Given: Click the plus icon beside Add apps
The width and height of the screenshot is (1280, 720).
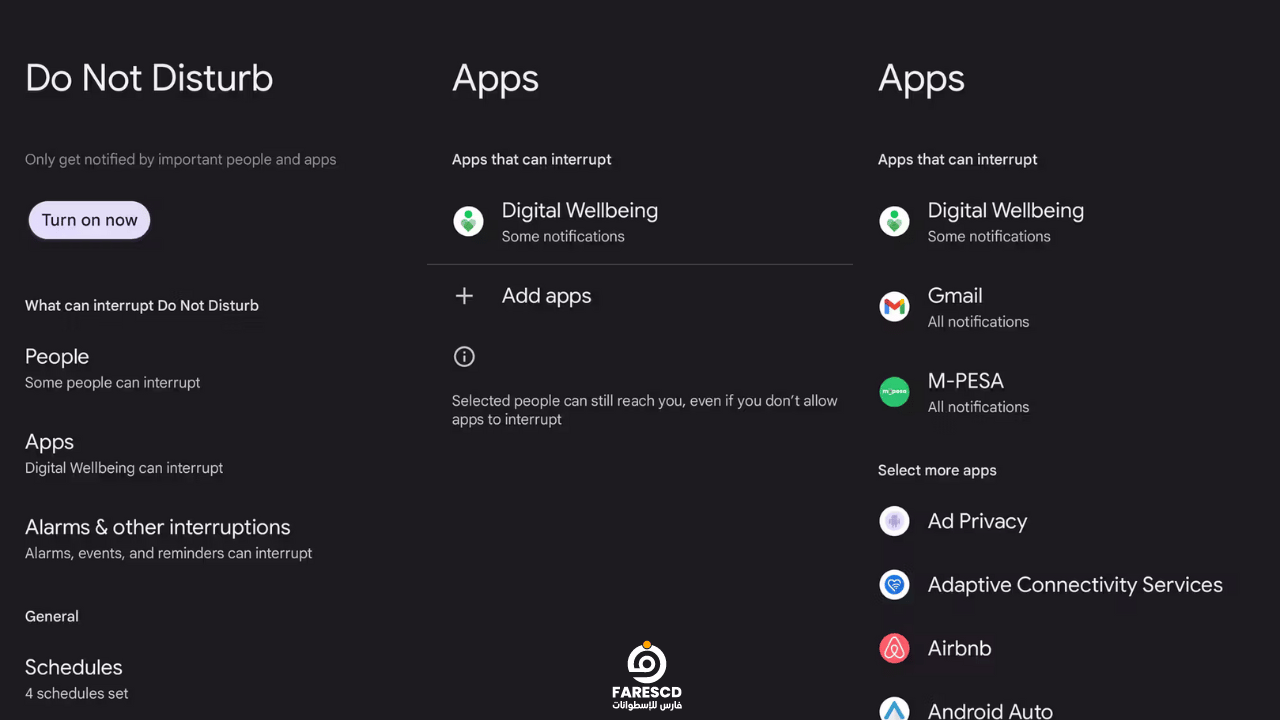Looking at the screenshot, I should tap(464, 296).
